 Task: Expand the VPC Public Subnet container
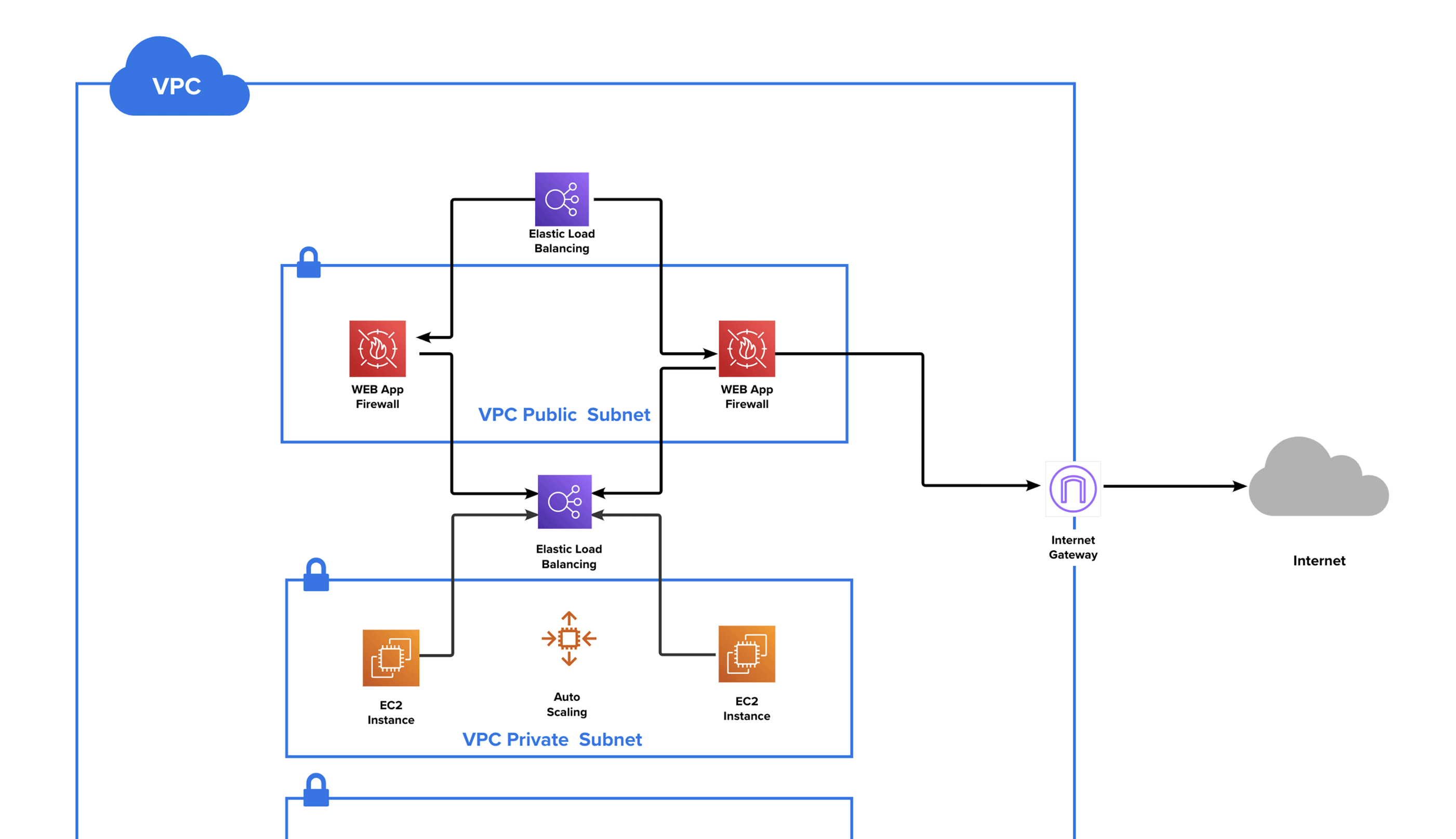coord(564,353)
